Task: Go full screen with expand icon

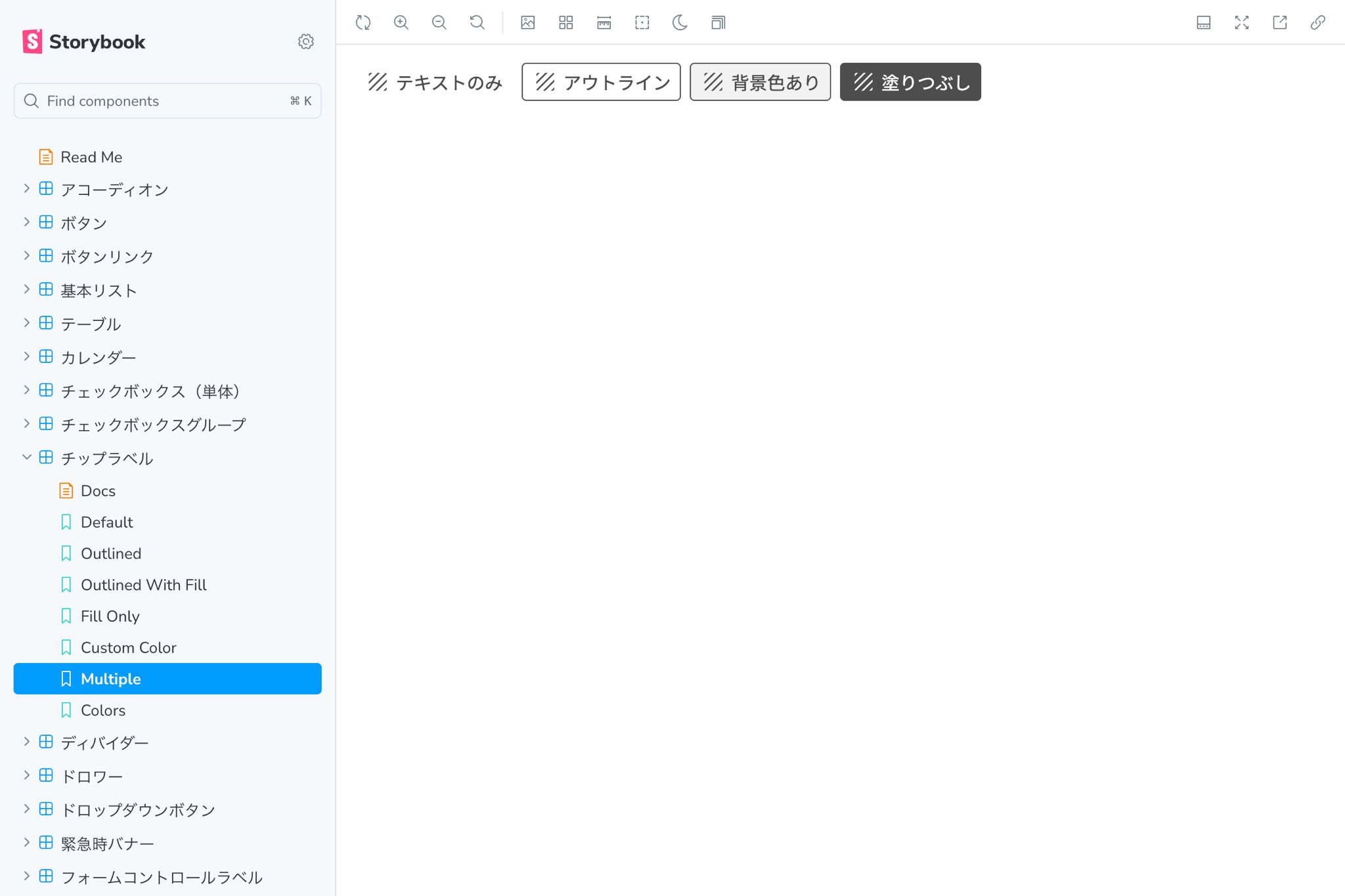Action: [x=1242, y=23]
